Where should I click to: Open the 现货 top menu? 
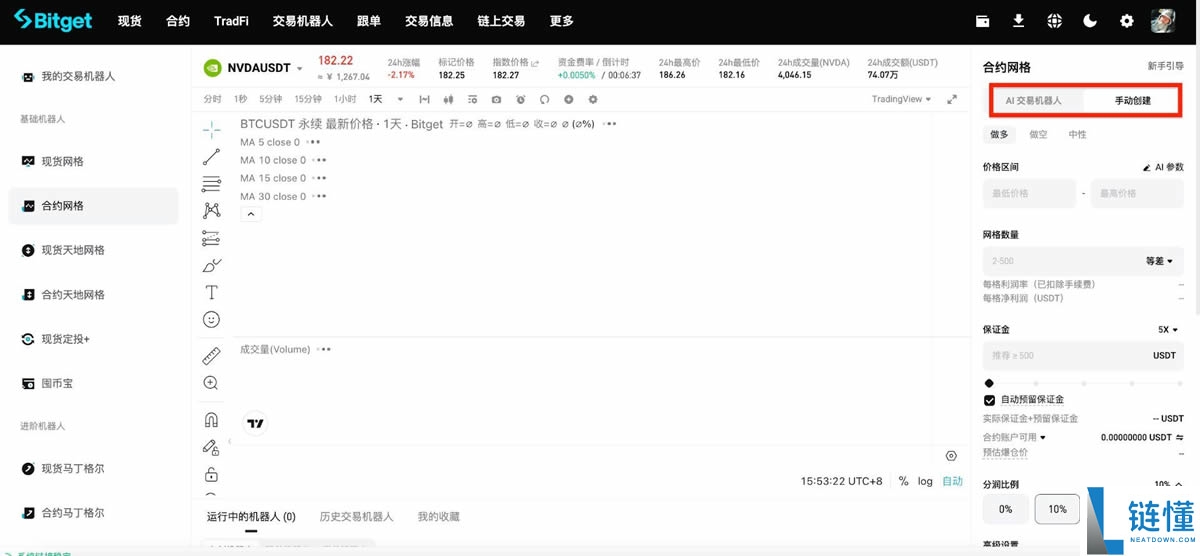point(129,21)
